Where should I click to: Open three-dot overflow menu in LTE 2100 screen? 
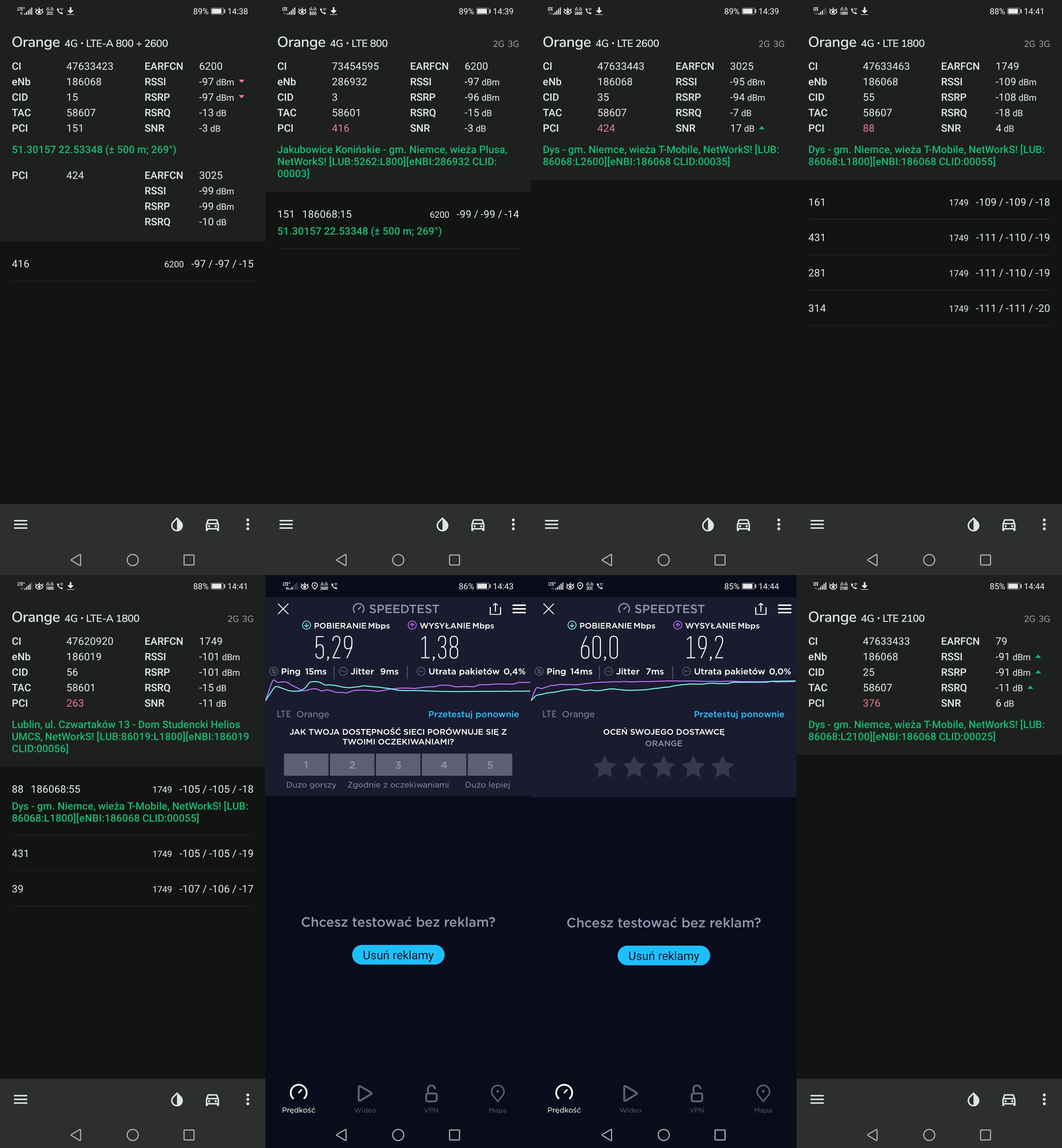click(1044, 1099)
